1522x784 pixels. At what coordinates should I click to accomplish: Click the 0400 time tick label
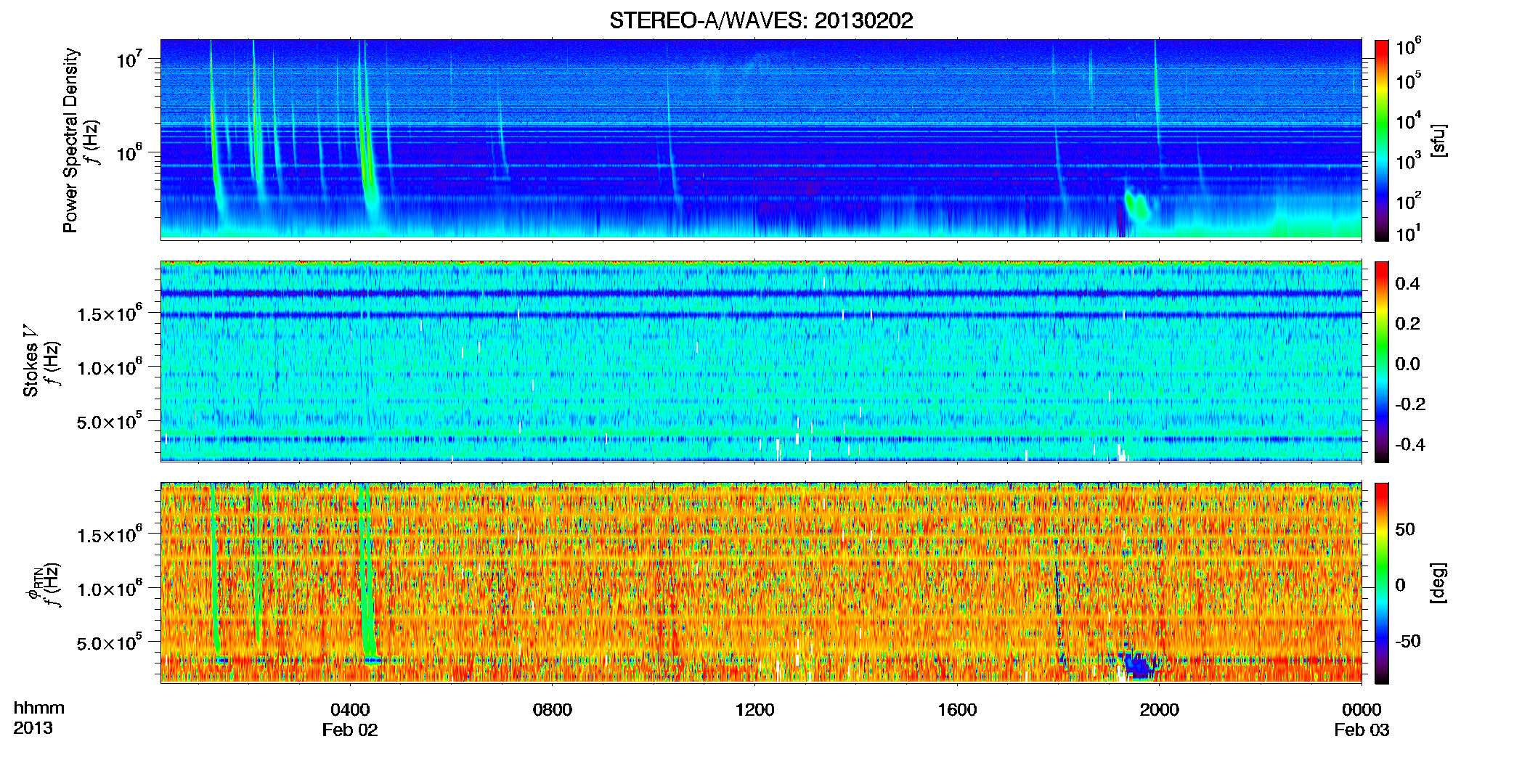click(350, 710)
